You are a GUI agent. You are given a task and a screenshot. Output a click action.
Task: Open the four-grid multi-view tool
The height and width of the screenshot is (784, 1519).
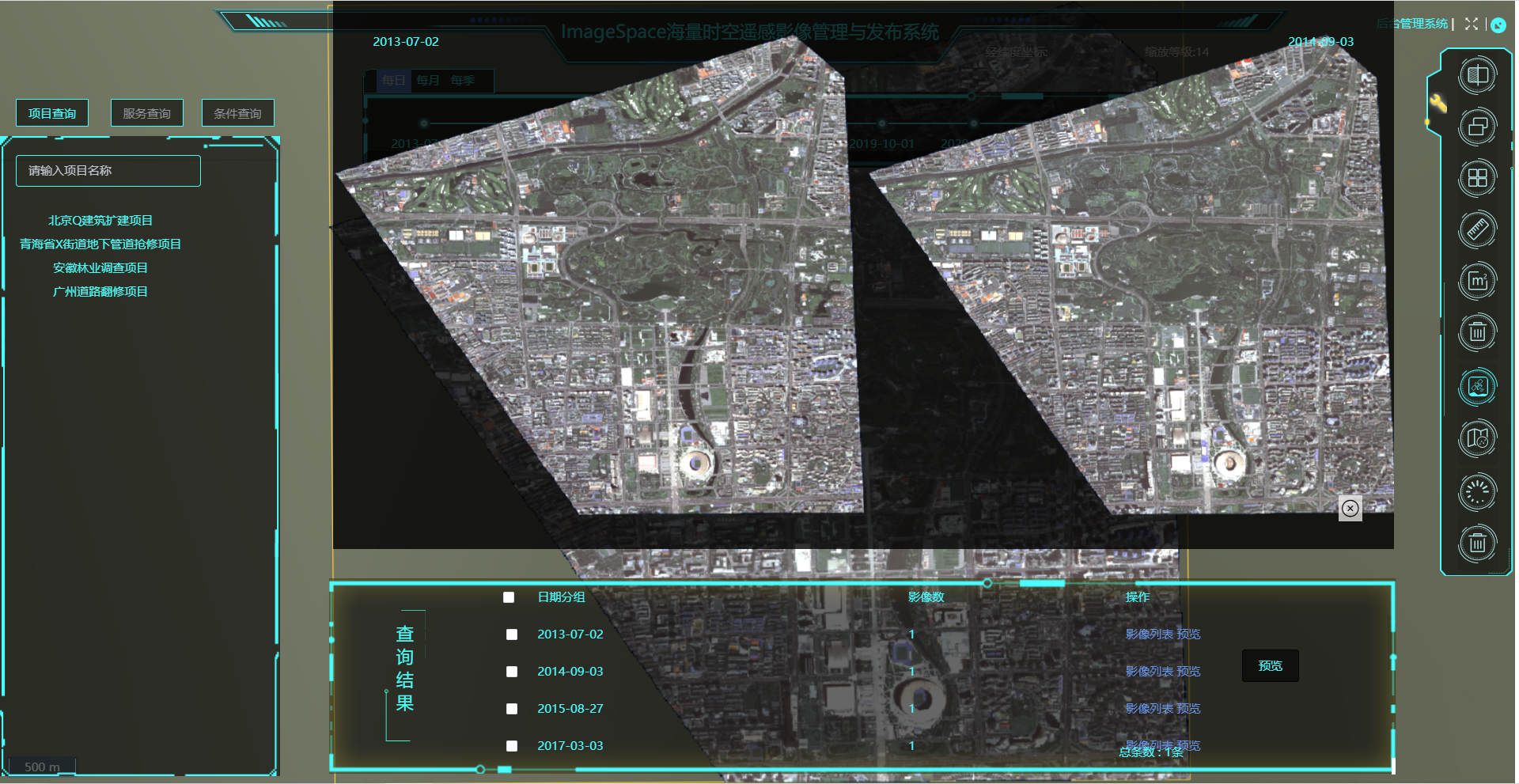(x=1476, y=178)
